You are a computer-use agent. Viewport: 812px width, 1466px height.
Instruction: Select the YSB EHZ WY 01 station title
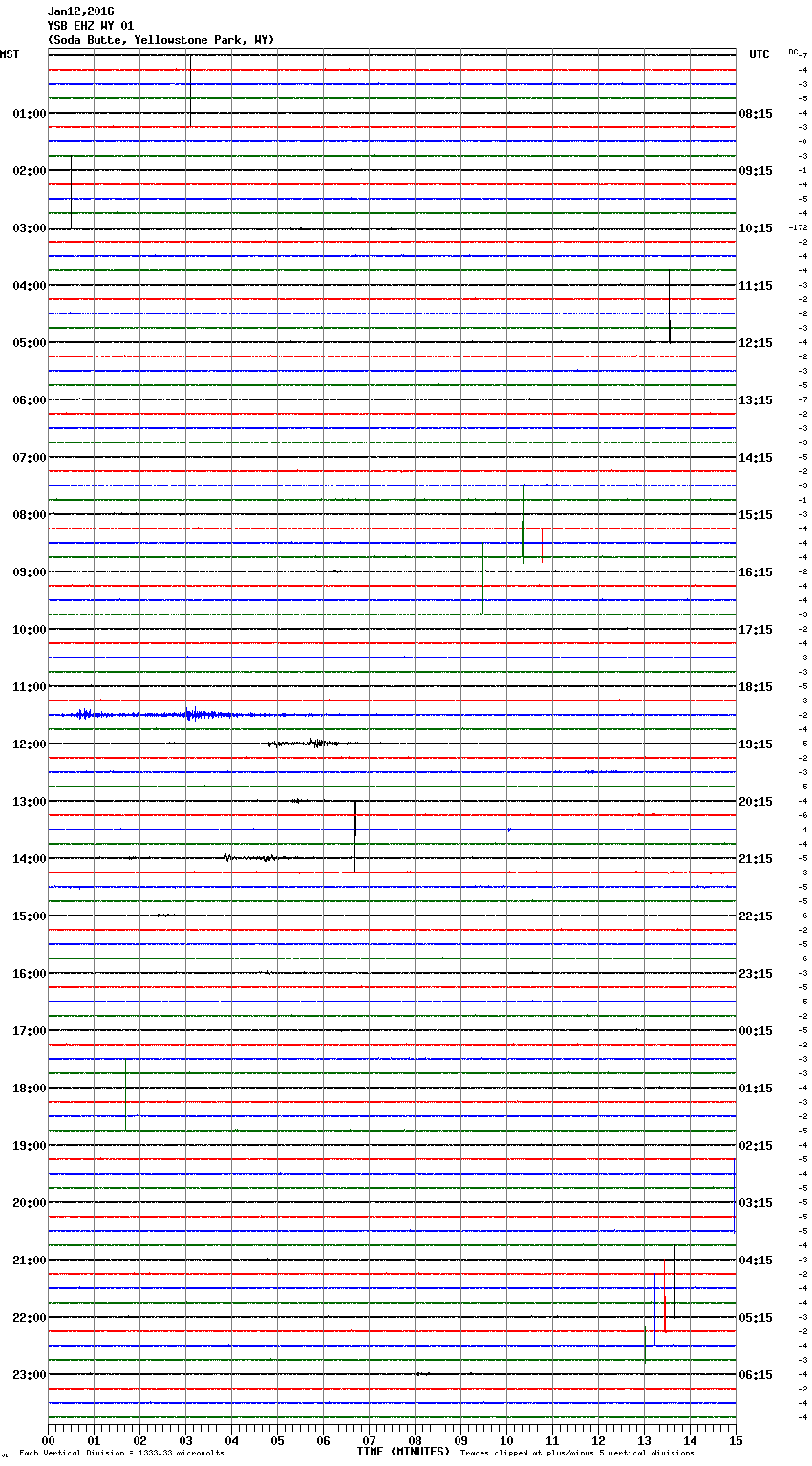pyautogui.click(x=91, y=26)
